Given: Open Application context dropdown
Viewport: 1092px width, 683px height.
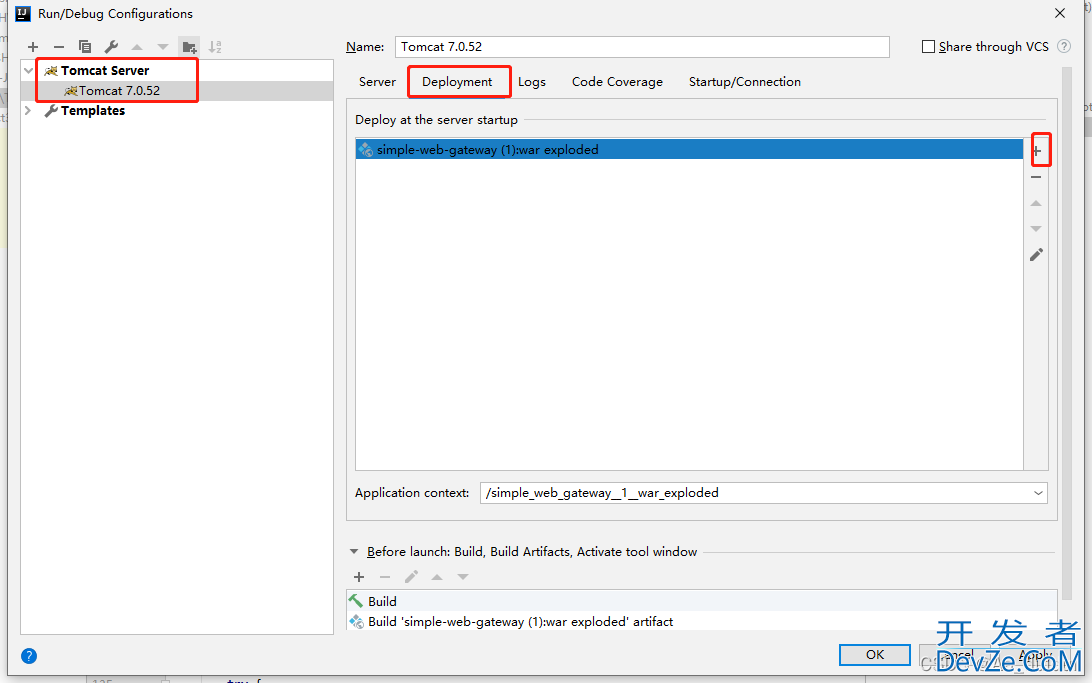Looking at the screenshot, I should 1038,493.
